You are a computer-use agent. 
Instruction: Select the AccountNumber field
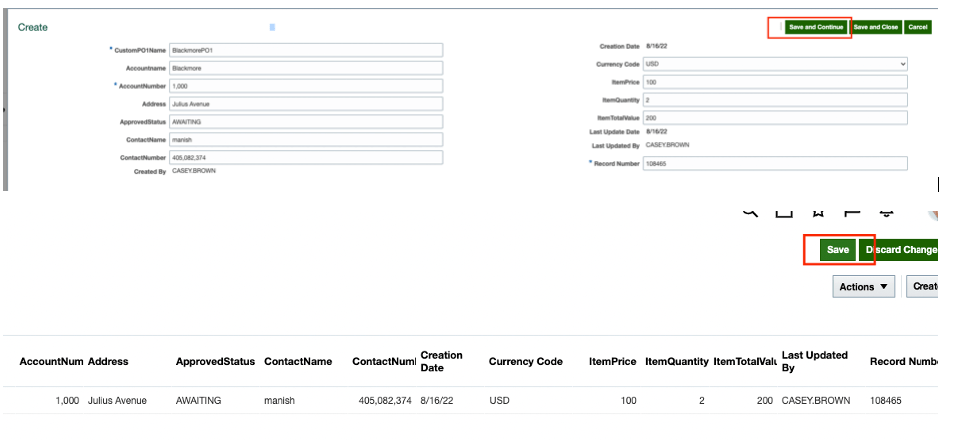[x=305, y=86]
